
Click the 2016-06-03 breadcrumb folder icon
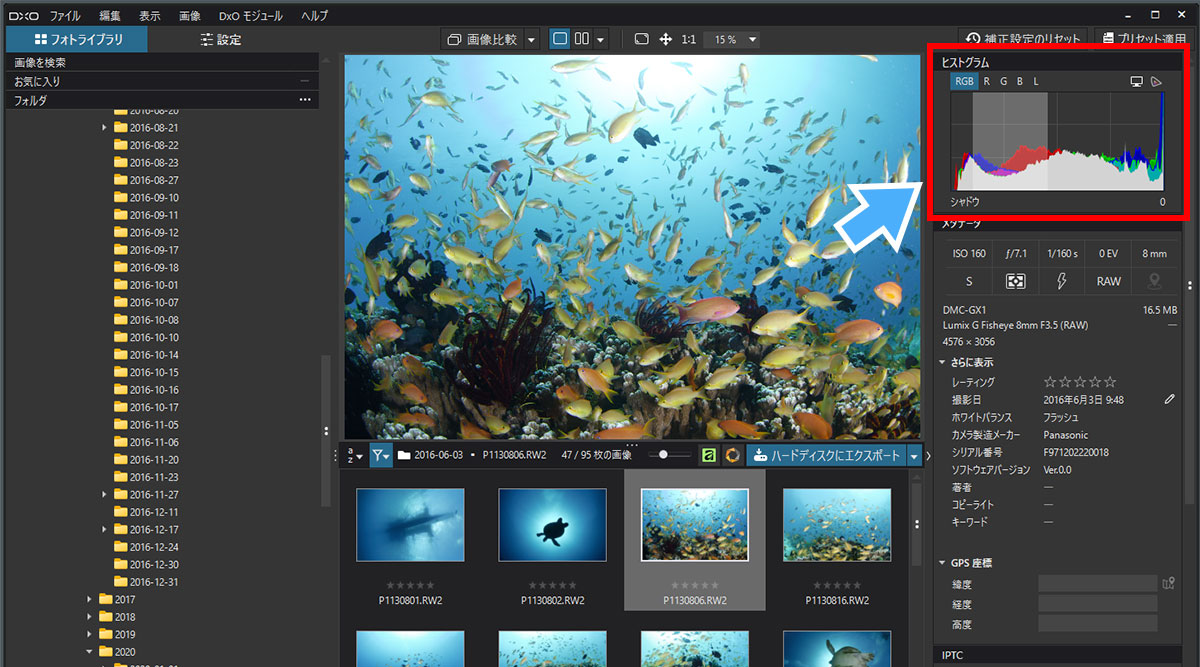coord(404,455)
